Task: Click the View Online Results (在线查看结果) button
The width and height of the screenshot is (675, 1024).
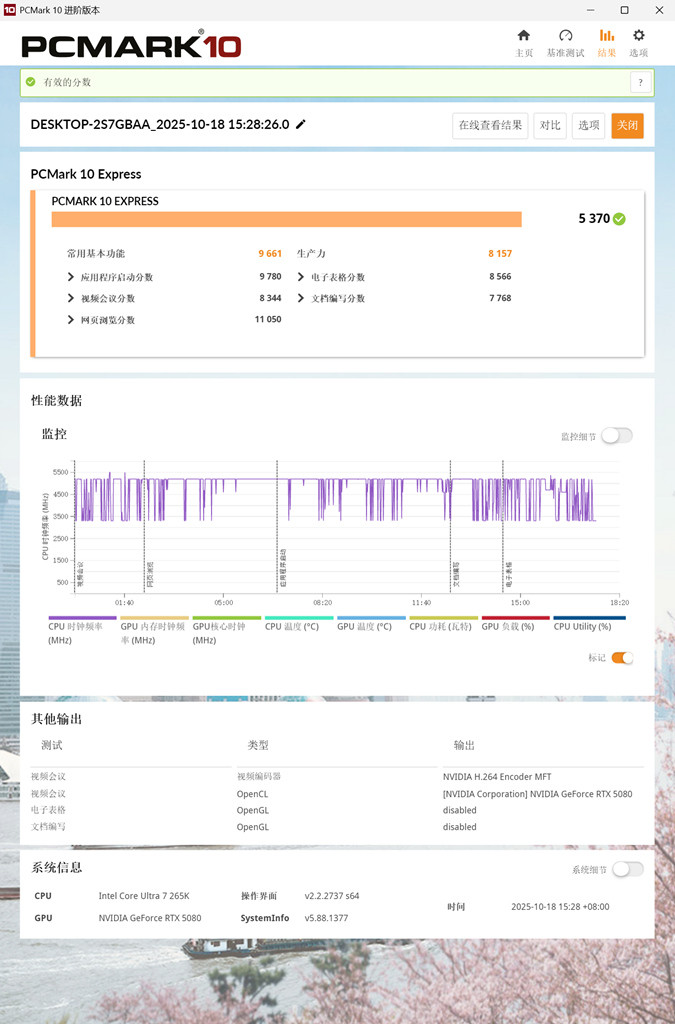Action: click(x=490, y=125)
